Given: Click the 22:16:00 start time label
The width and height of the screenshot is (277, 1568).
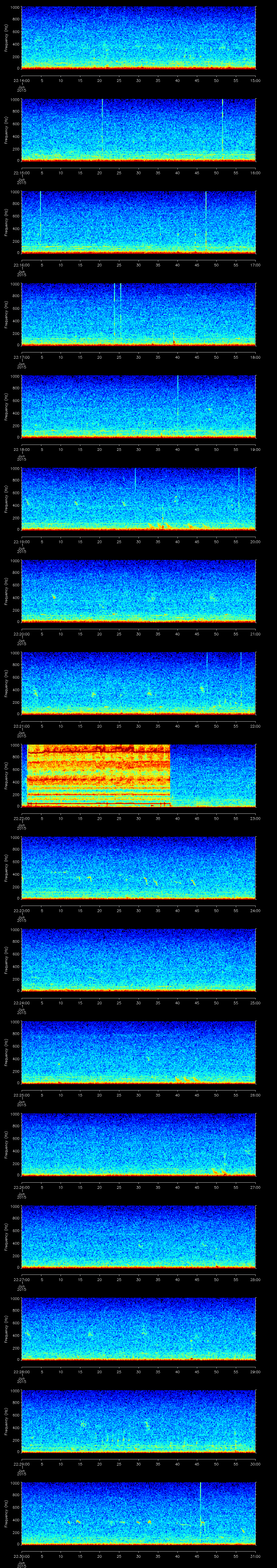Looking at the screenshot, I should click(21, 265).
